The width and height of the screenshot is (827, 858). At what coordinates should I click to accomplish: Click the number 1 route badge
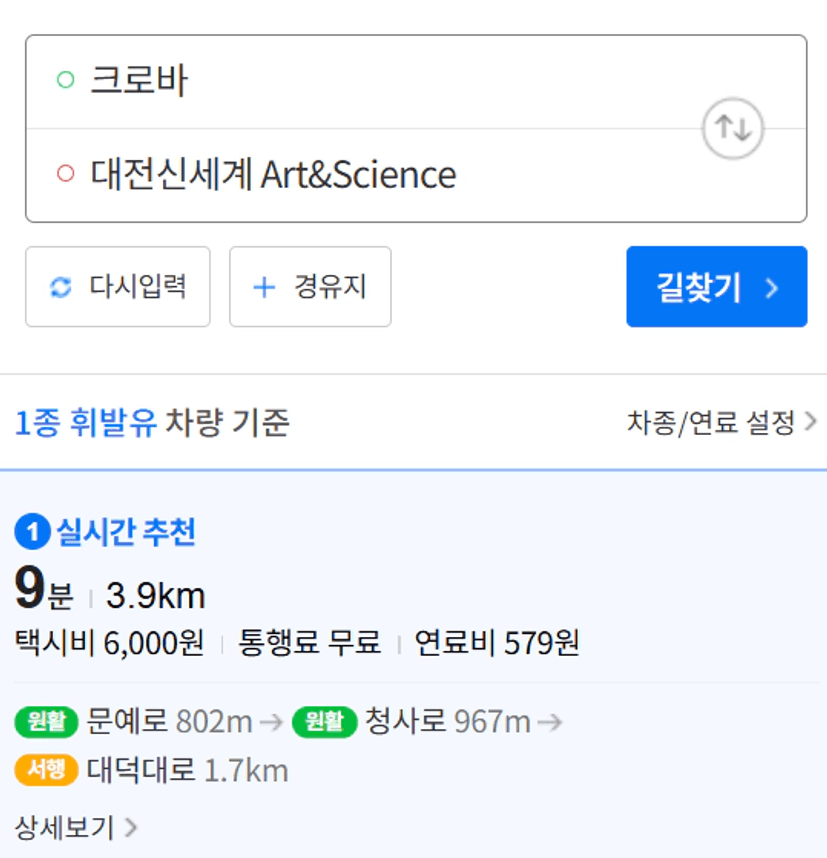[32, 533]
